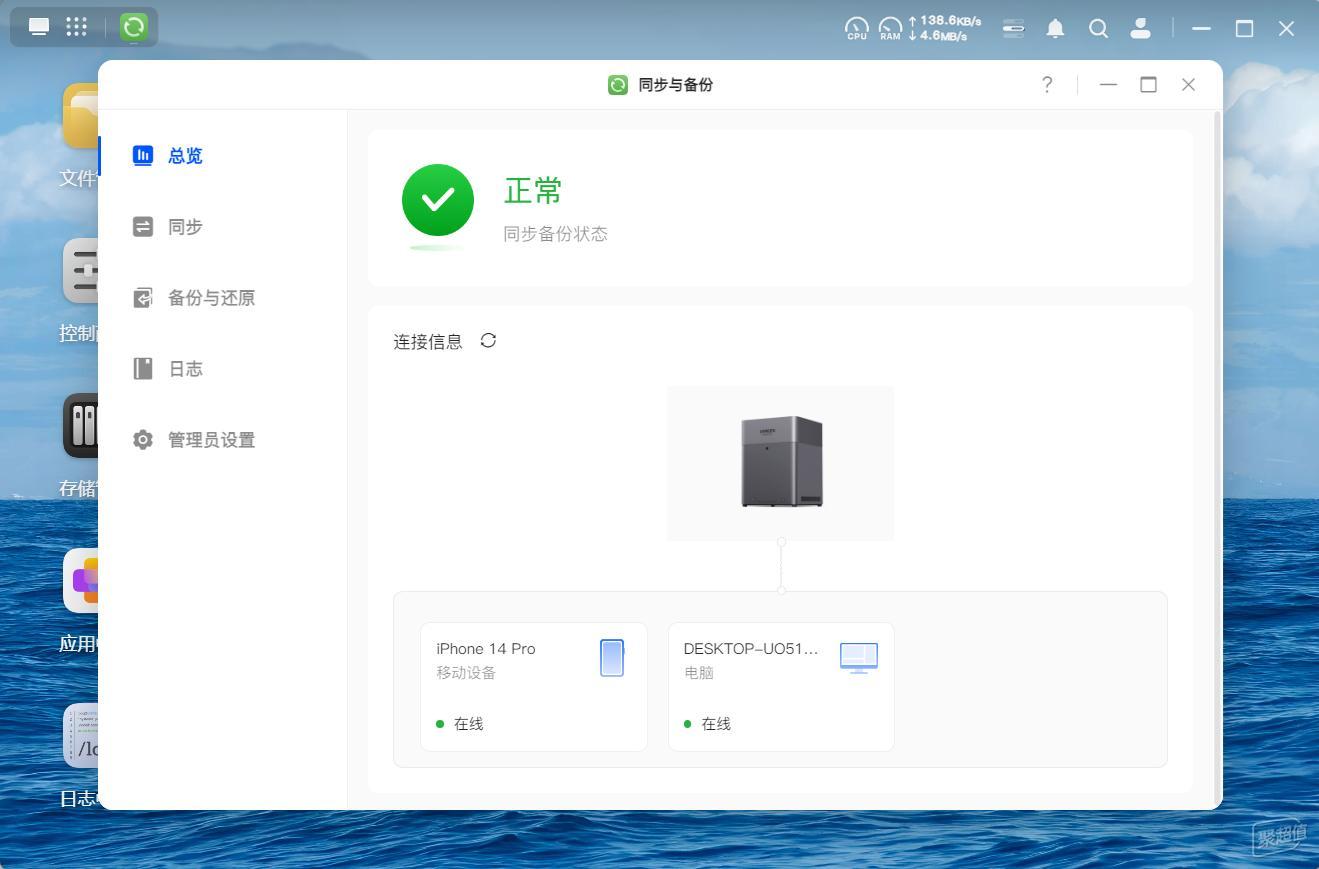The height and width of the screenshot is (869, 1319).
Task: Click the 同步与备份 title bar app icon
Action: click(x=618, y=85)
